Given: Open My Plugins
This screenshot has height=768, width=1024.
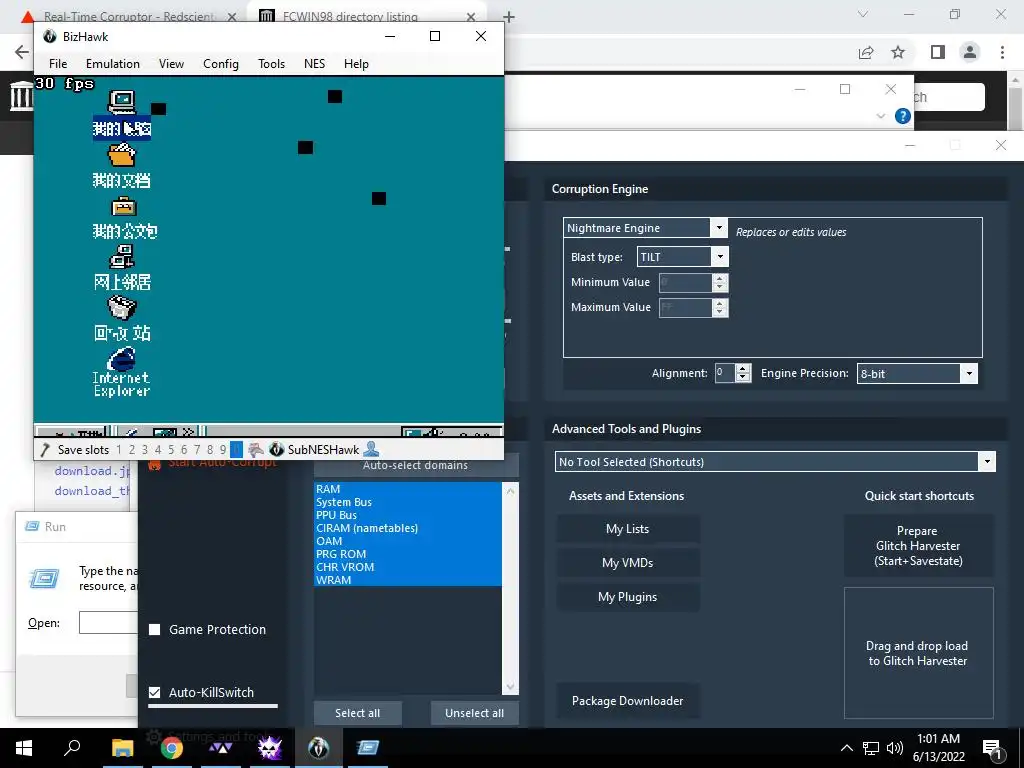Looking at the screenshot, I should click(628, 597).
